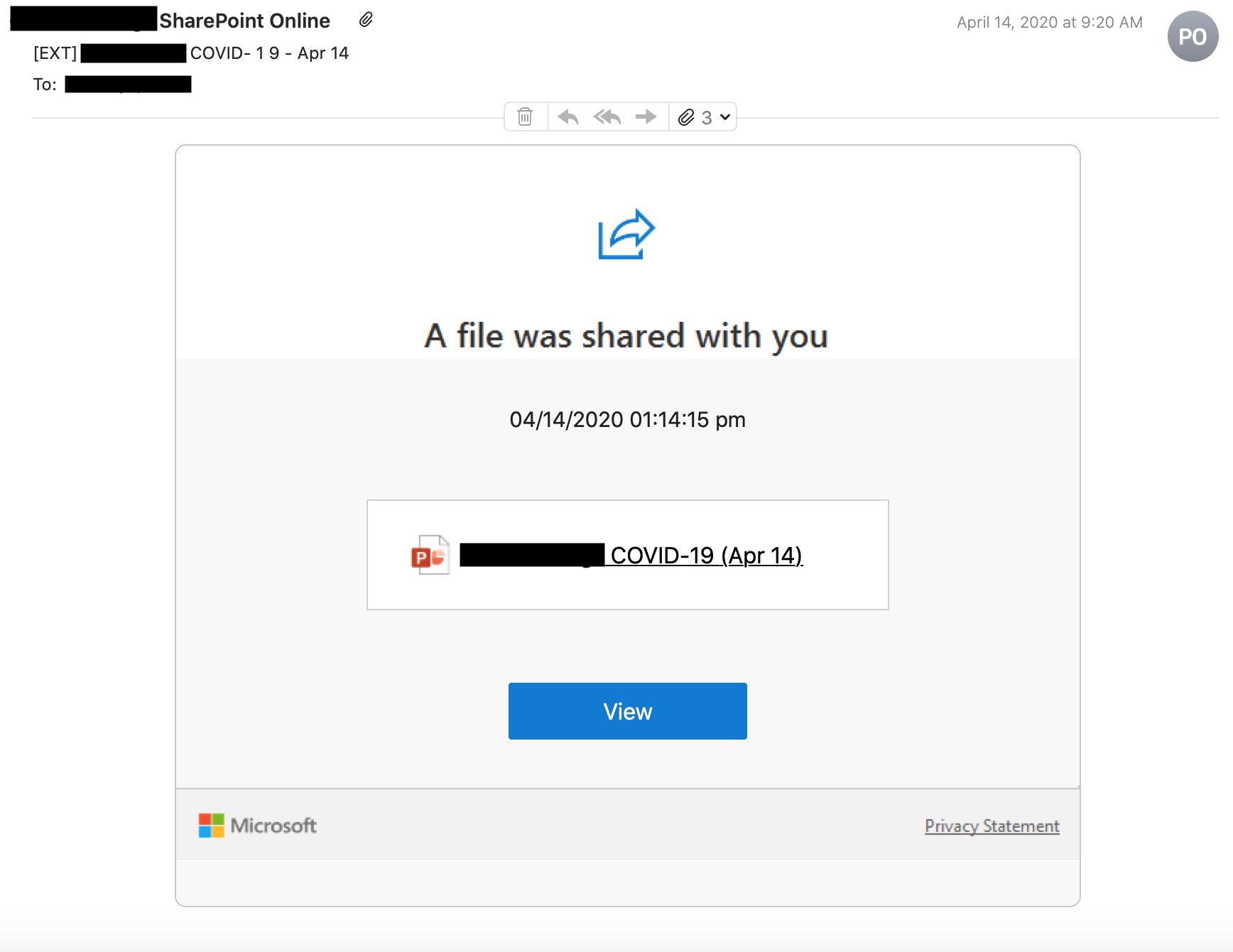The image size is (1233, 952).
Task: Open attachments via toolbar paperclip icon
Action: click(x=686, y=117)
